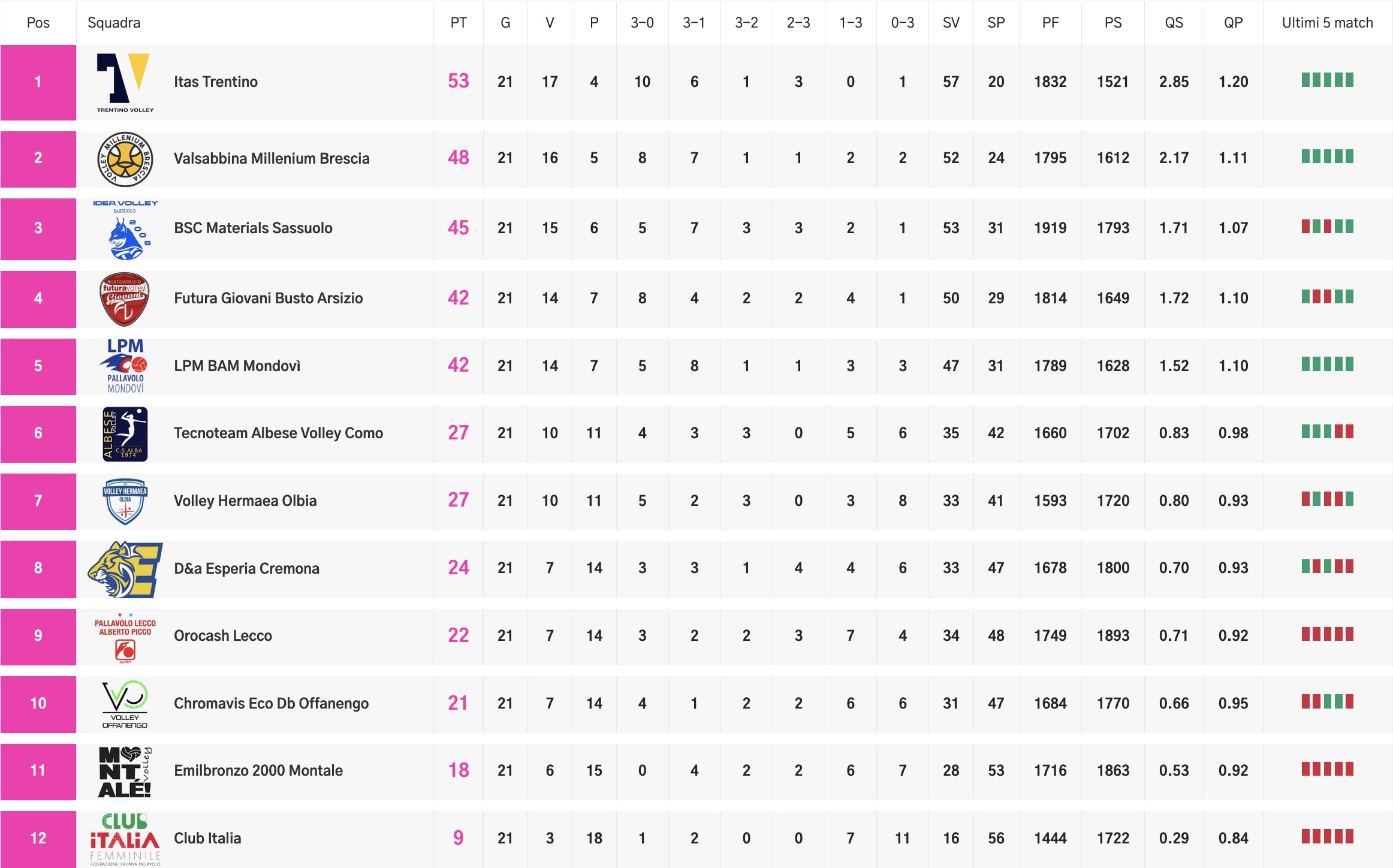Screen dimensions: 1393x868
Task: Click the Ultimi 5 match column header
Action: tap(1327, 23)
